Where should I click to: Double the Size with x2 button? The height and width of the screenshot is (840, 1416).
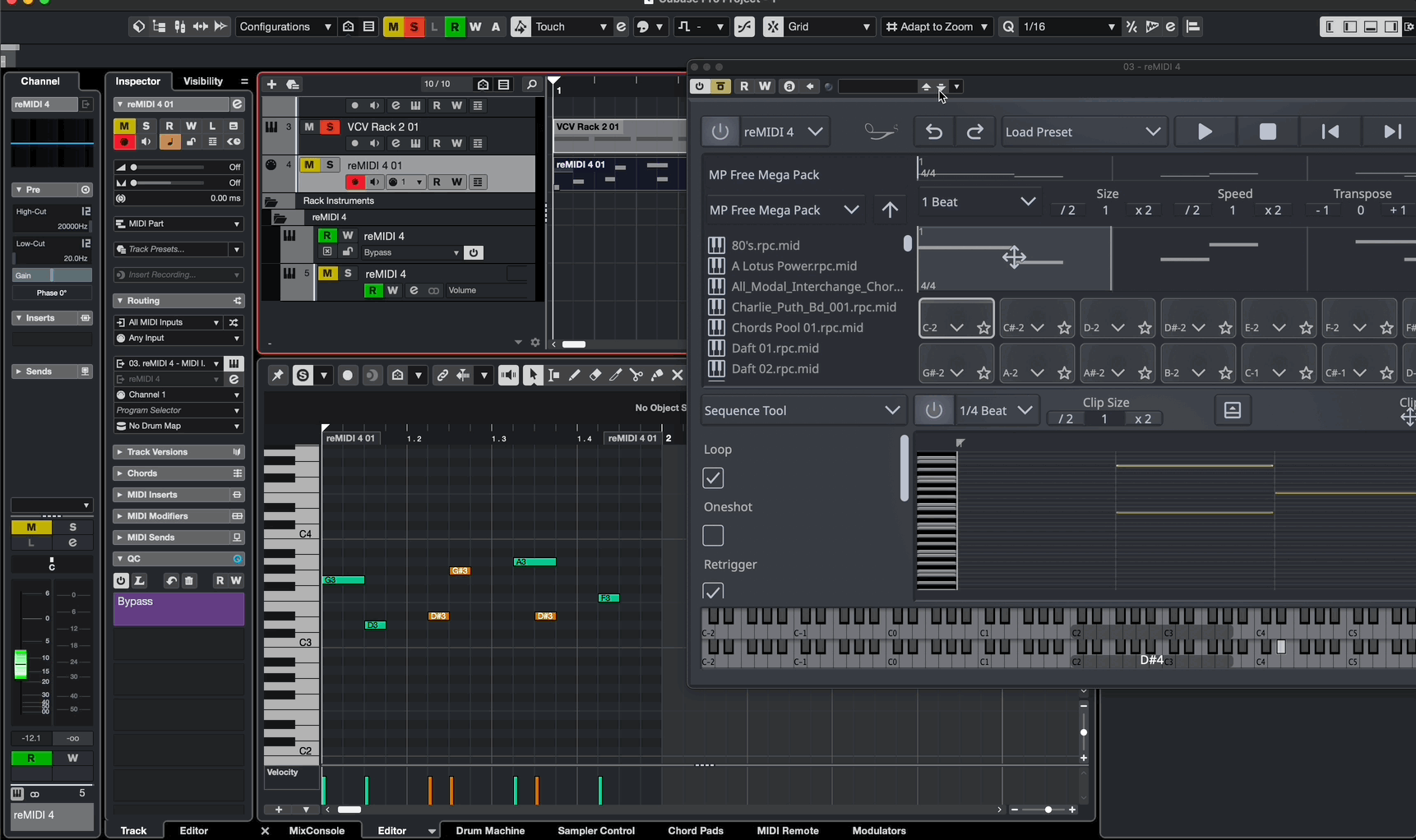pos(1143,210)
